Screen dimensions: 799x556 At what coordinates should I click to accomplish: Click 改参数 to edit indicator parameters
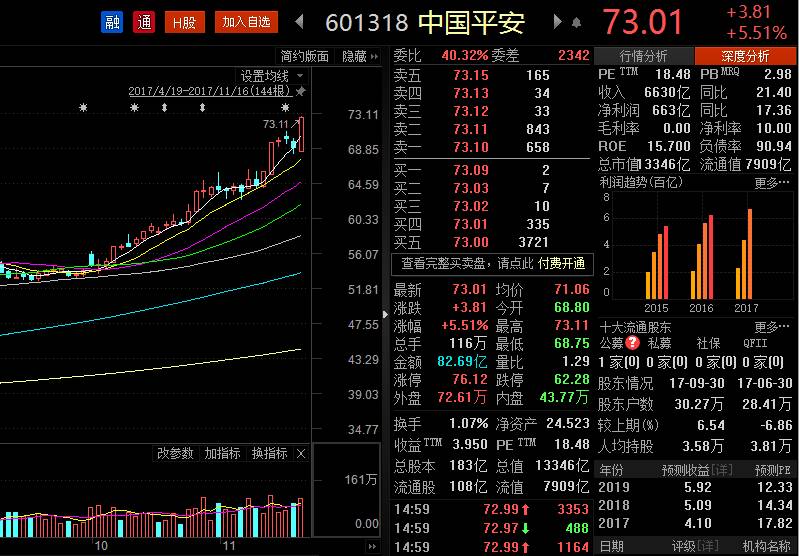175,453
